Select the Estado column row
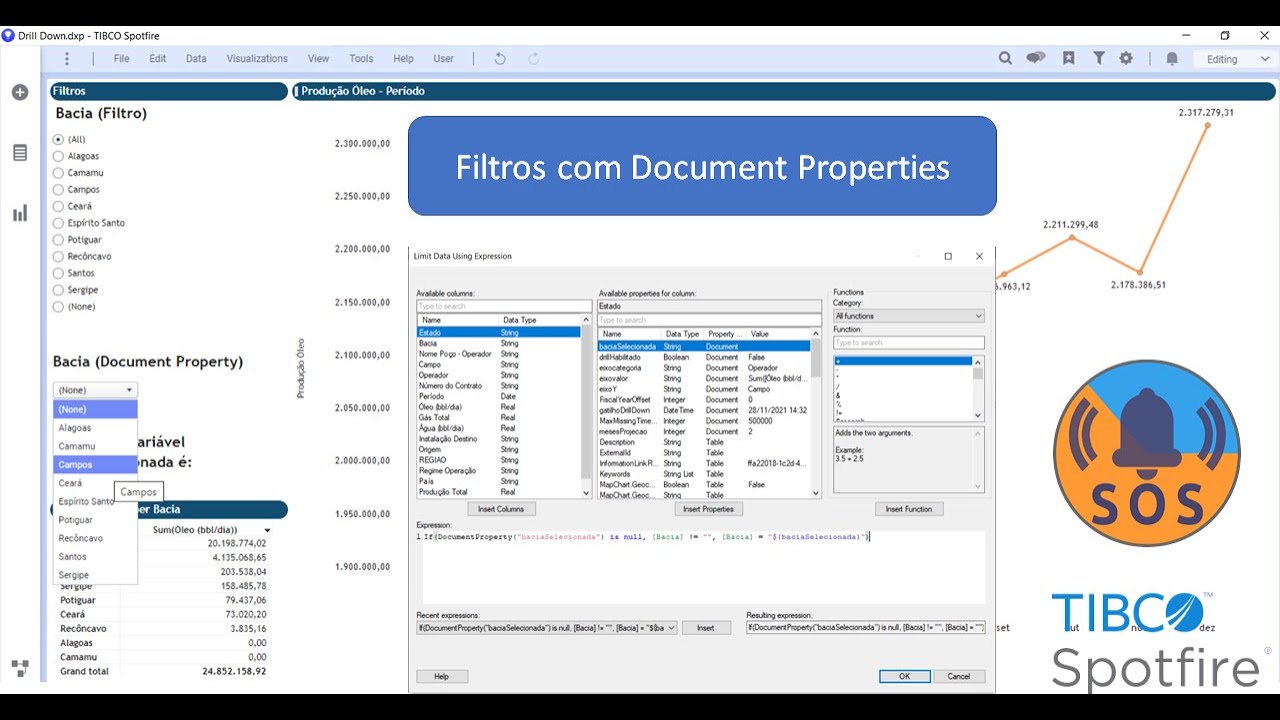Screen dimensions: 1280x720 click(499, 332)
